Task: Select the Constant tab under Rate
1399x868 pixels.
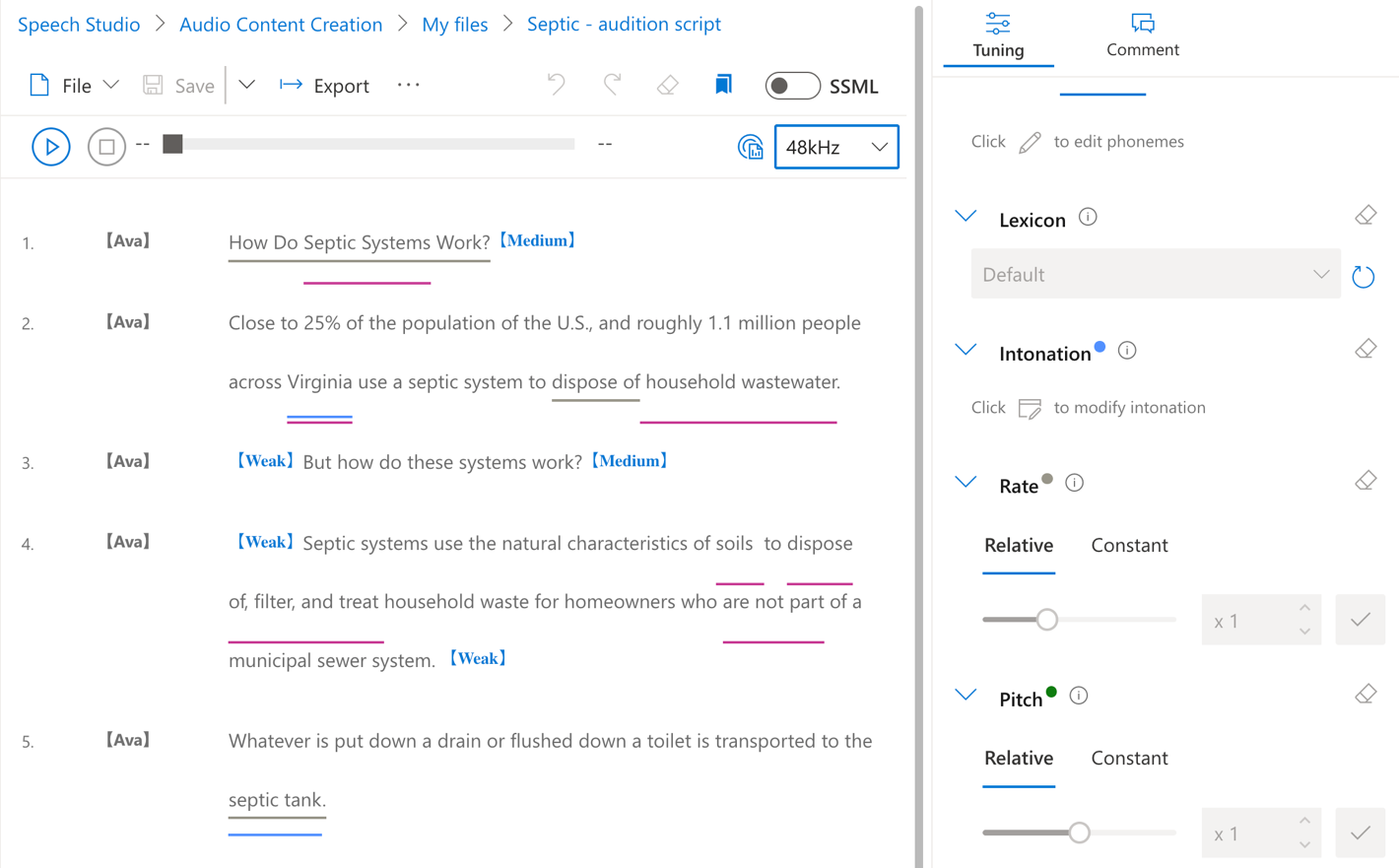Action: (1129, 545)
